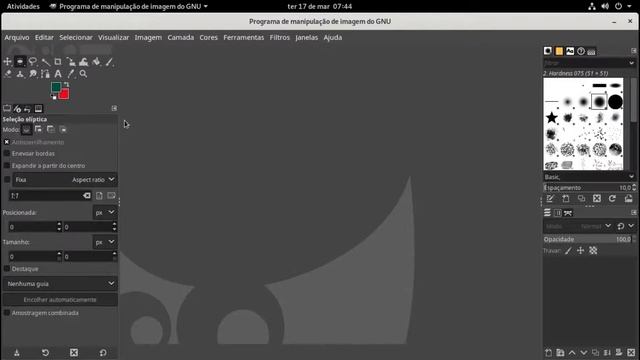This screenshot has height=360, width=640.
Task: Open the Ferramentas menu
Action: [x=244, y=38]
